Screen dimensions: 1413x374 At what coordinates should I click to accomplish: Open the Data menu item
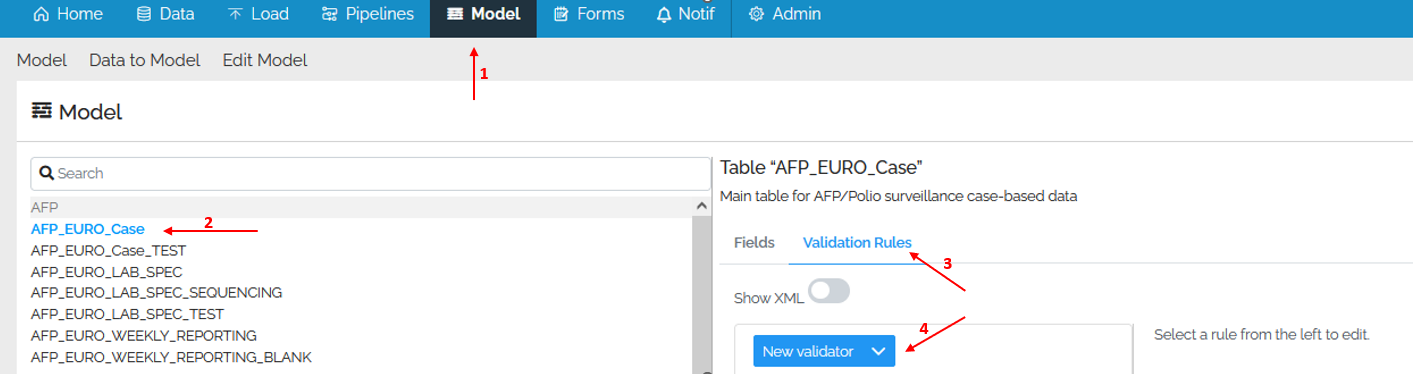coord(166,14)
